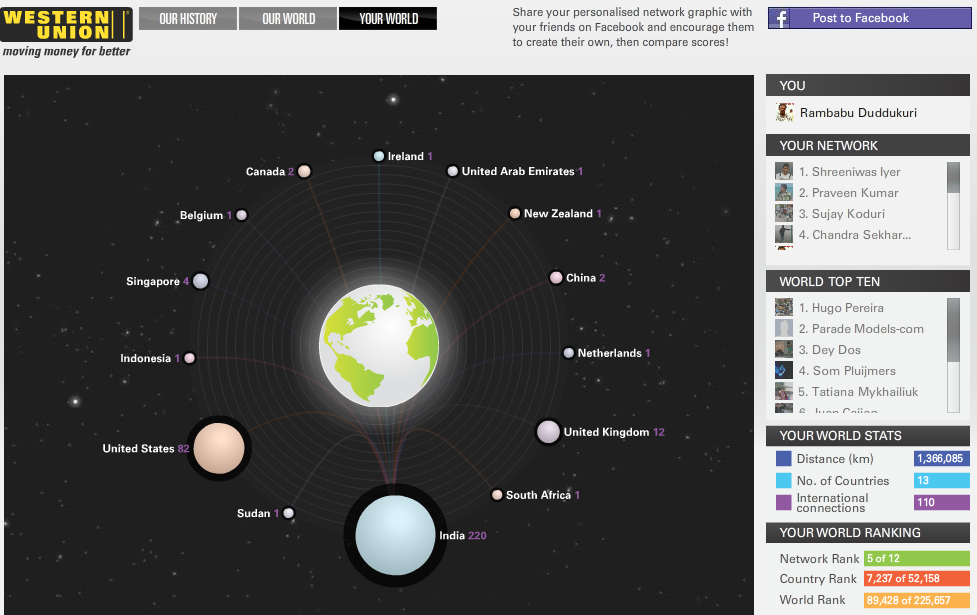
Task: Click the No. of Countries value 13
Action: [941, 480]
